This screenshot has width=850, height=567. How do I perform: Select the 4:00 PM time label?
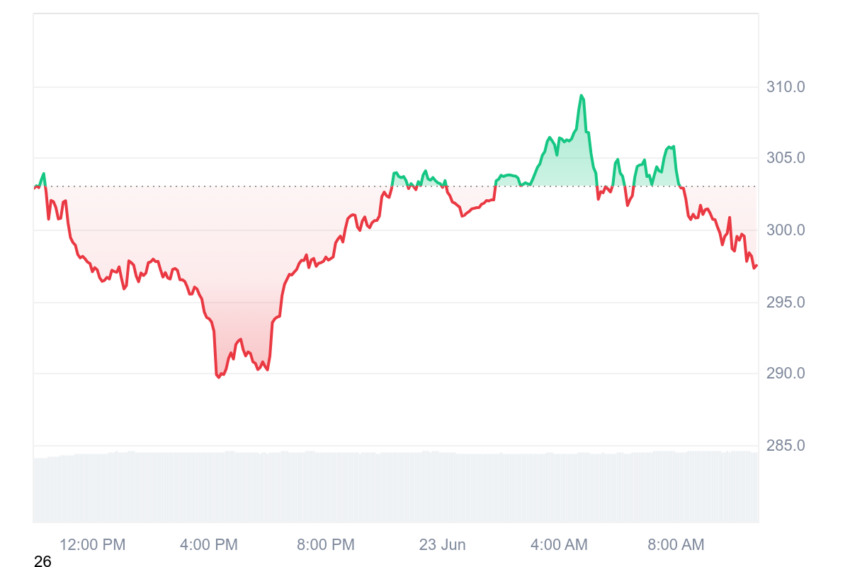209,544
